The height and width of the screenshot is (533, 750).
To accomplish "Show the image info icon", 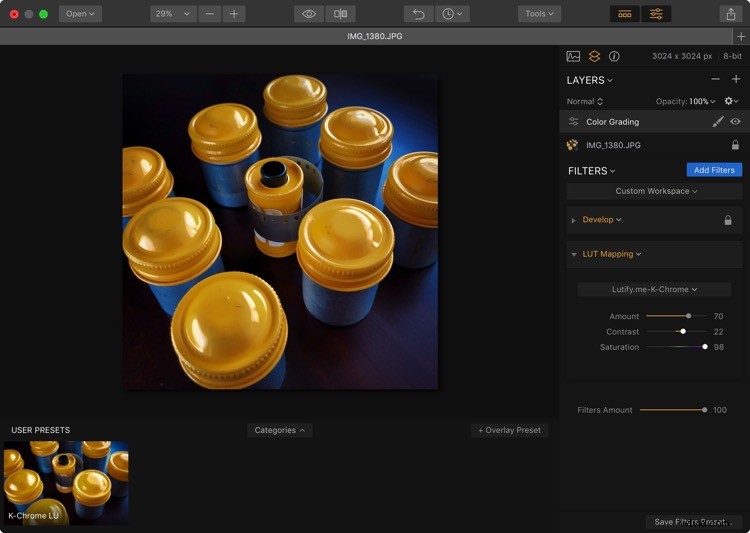I will click(x=614, y=56).
